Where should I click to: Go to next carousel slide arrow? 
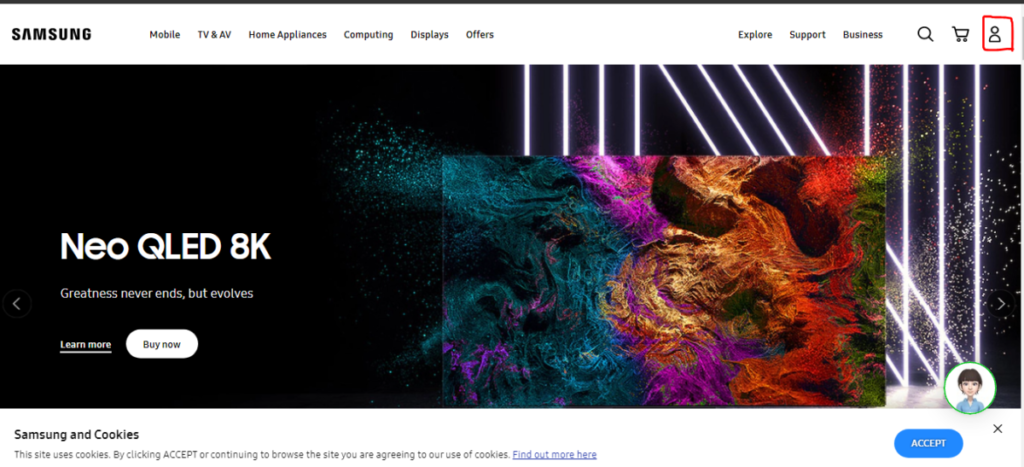pos(1000,303)
